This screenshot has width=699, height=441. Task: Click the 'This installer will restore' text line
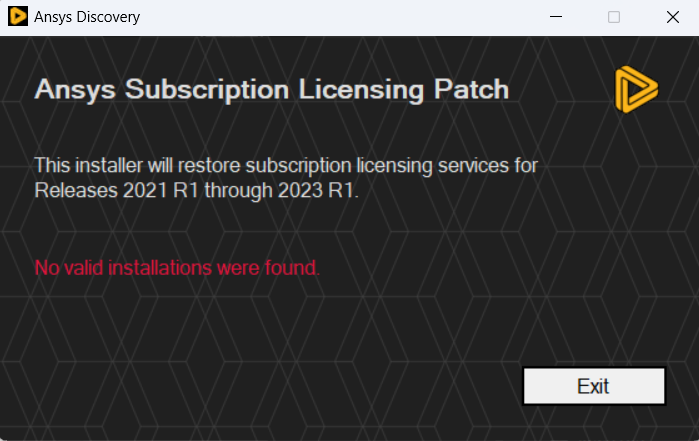coord(286,166)
